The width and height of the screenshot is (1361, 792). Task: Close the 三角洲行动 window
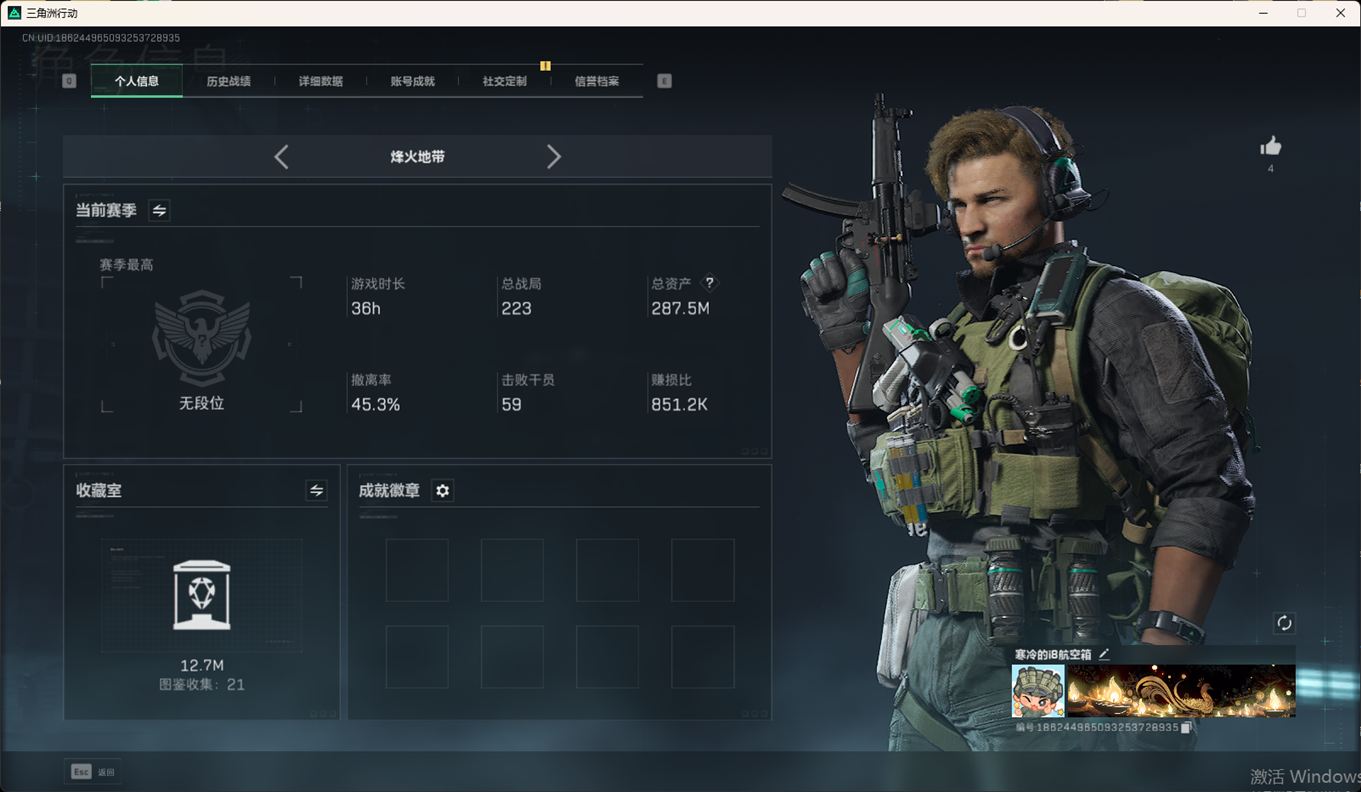1341,13
